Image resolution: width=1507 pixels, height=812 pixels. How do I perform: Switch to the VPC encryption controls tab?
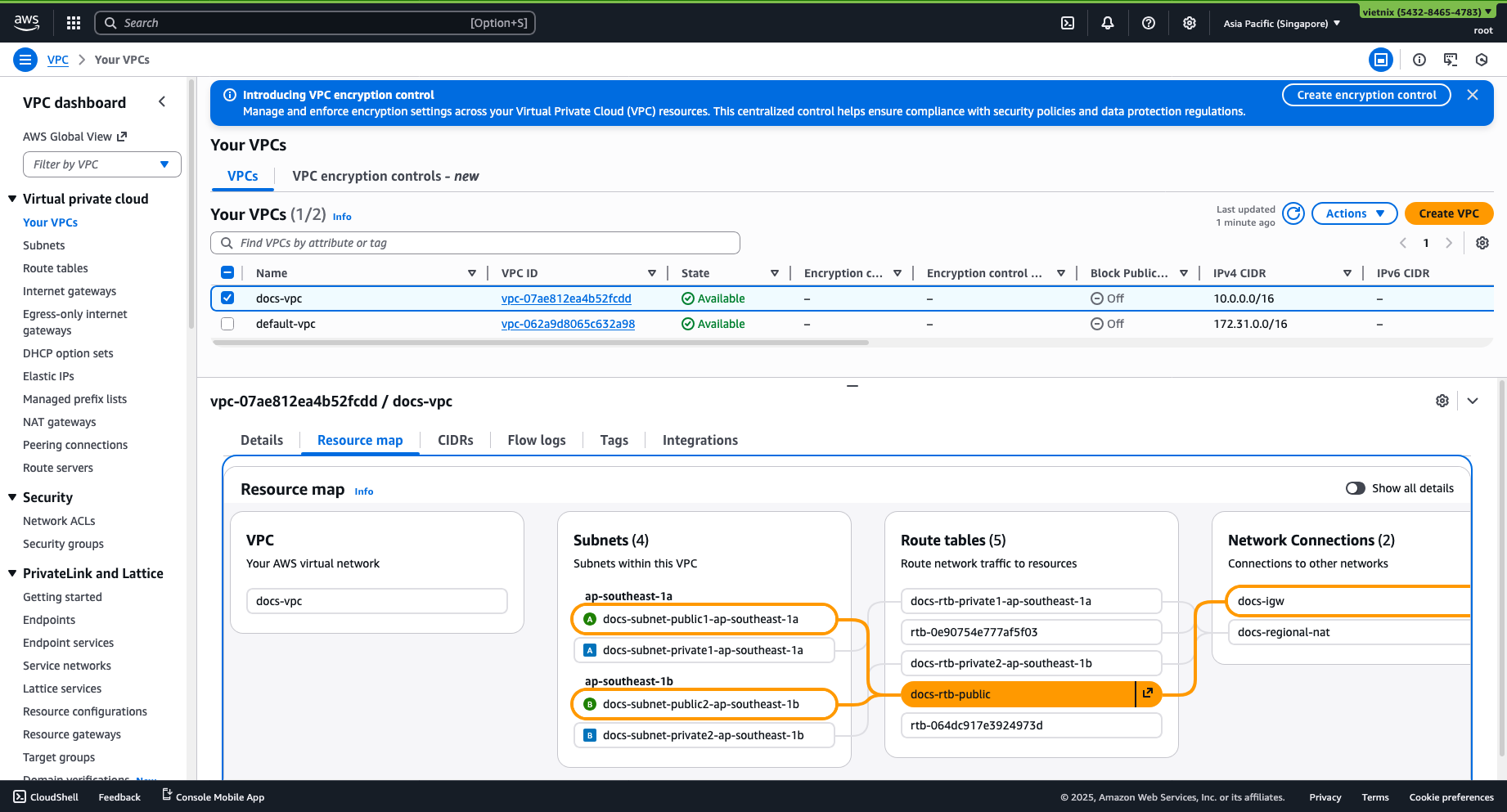[x=385, y=176]
